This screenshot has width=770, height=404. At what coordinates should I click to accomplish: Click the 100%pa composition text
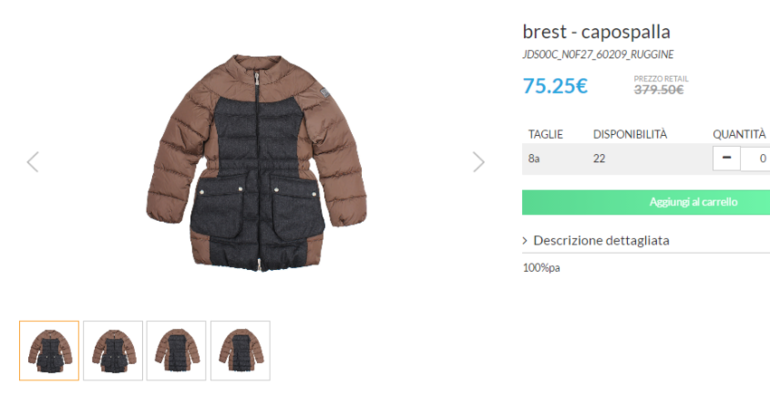(541, 268)
